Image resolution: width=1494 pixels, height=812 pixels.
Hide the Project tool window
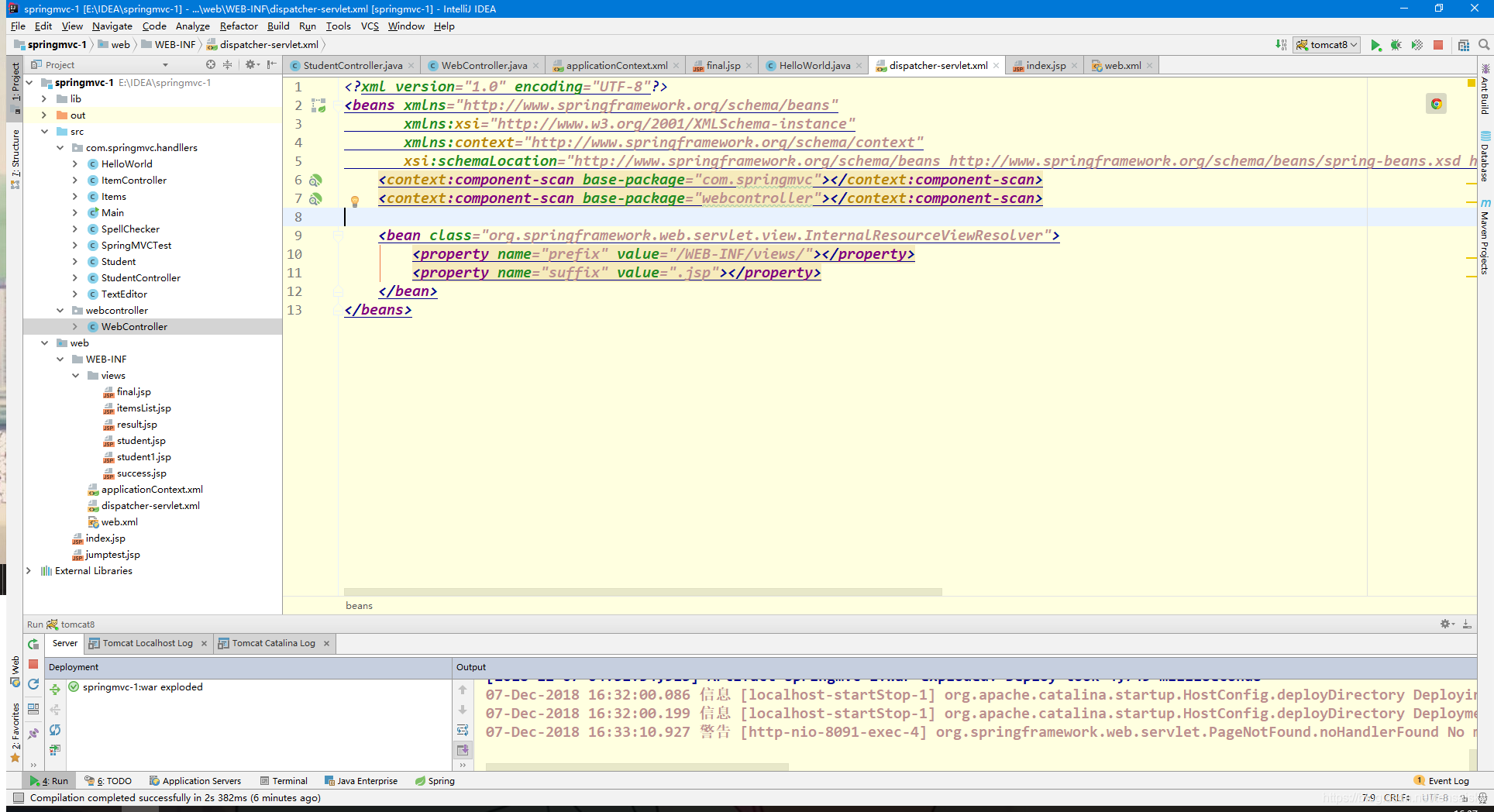pos(271,64)
